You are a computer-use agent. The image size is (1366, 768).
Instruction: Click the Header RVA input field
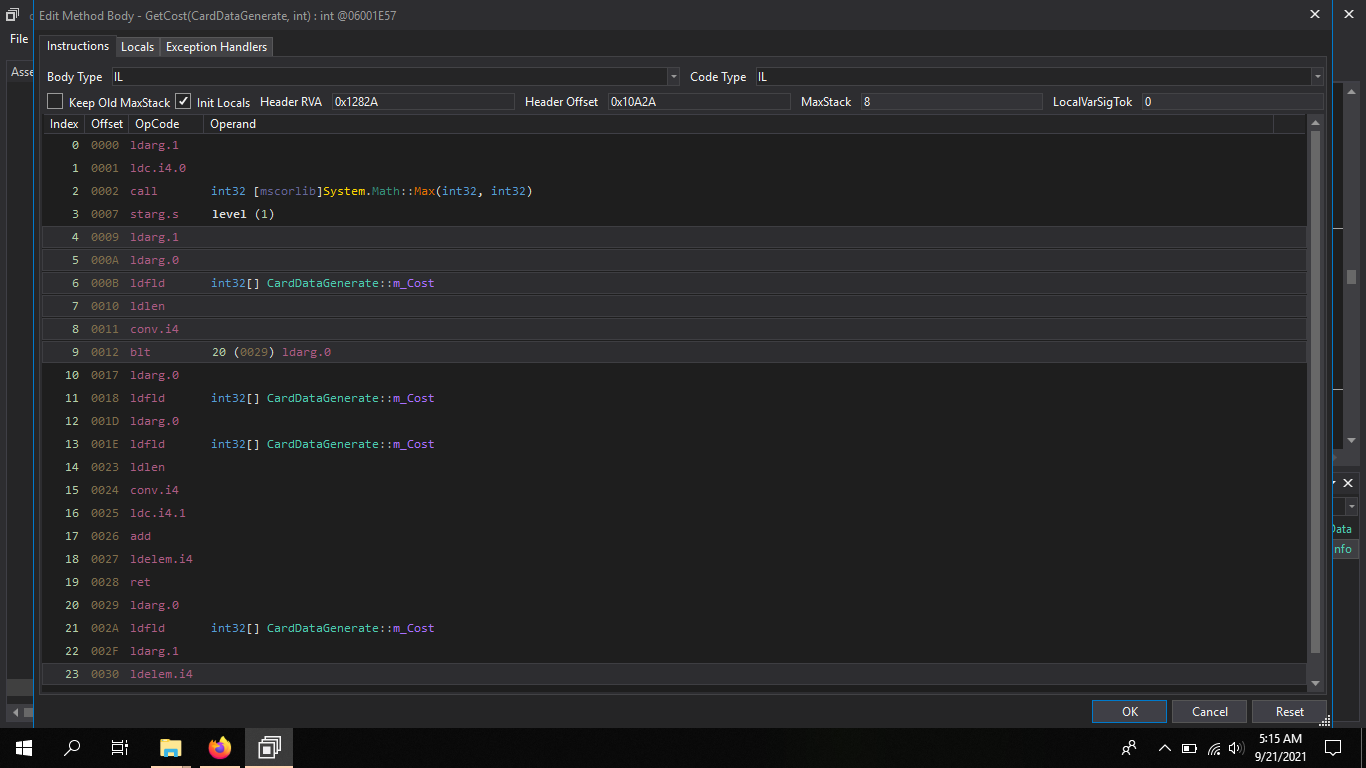pos(422,102)
